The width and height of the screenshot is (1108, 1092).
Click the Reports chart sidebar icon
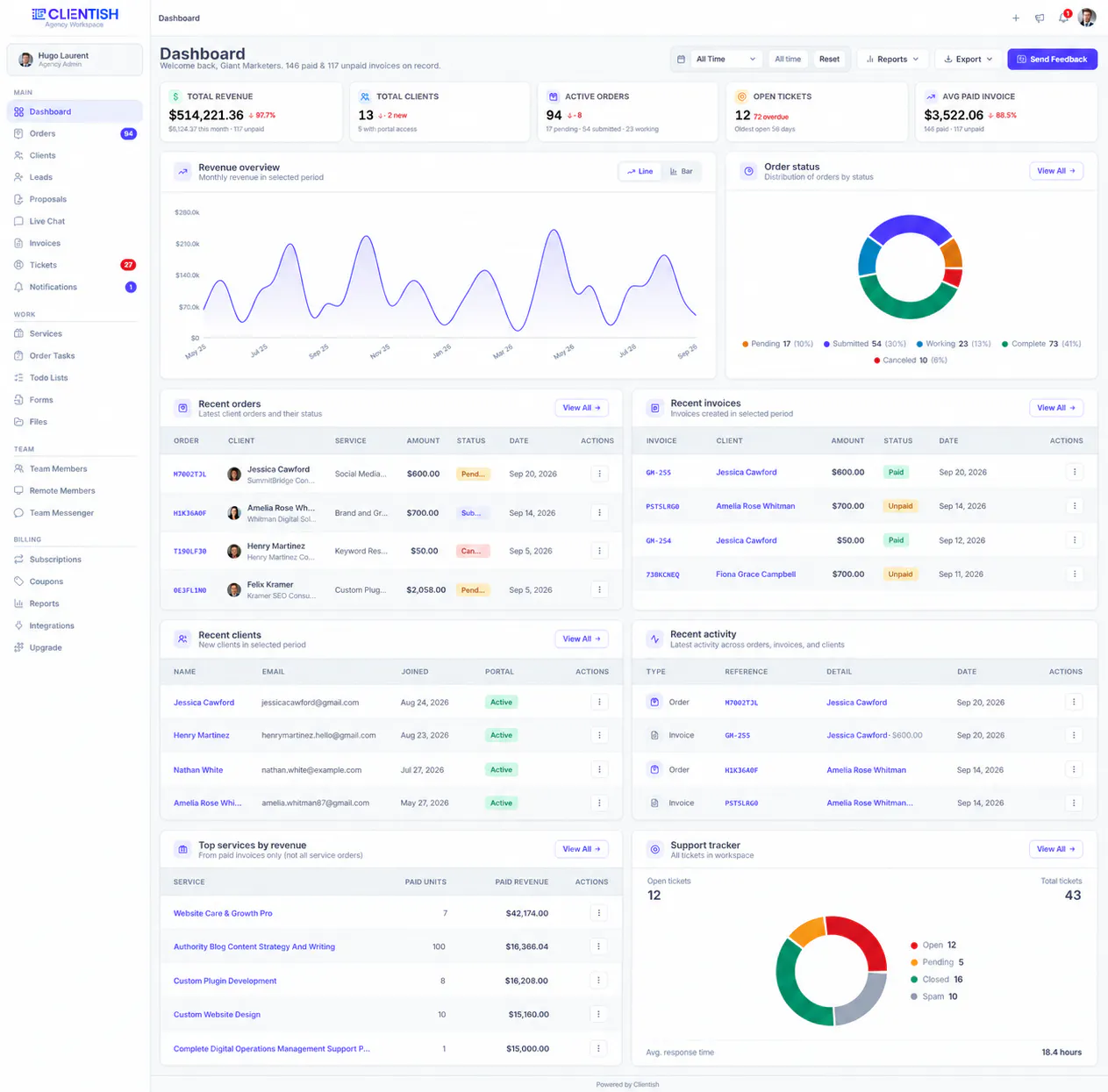click(x=18, y=603)
